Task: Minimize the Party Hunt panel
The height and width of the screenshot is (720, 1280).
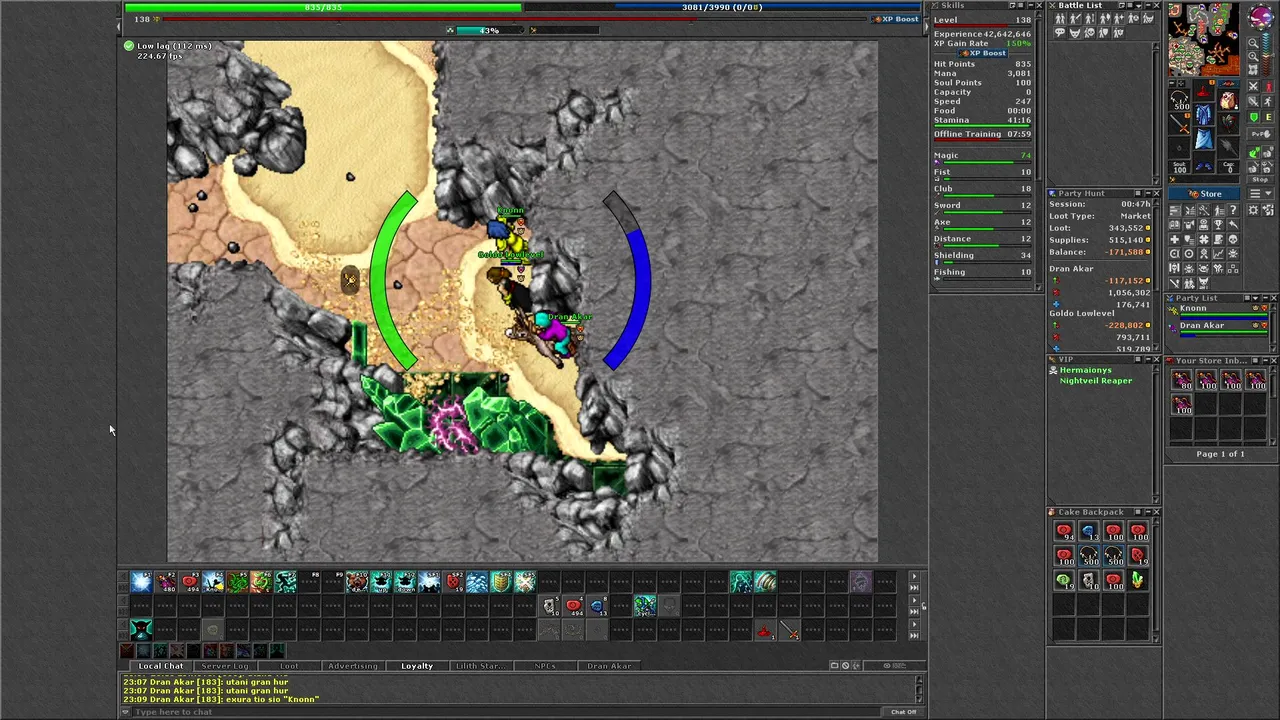Action: (x=1148, y=193)
